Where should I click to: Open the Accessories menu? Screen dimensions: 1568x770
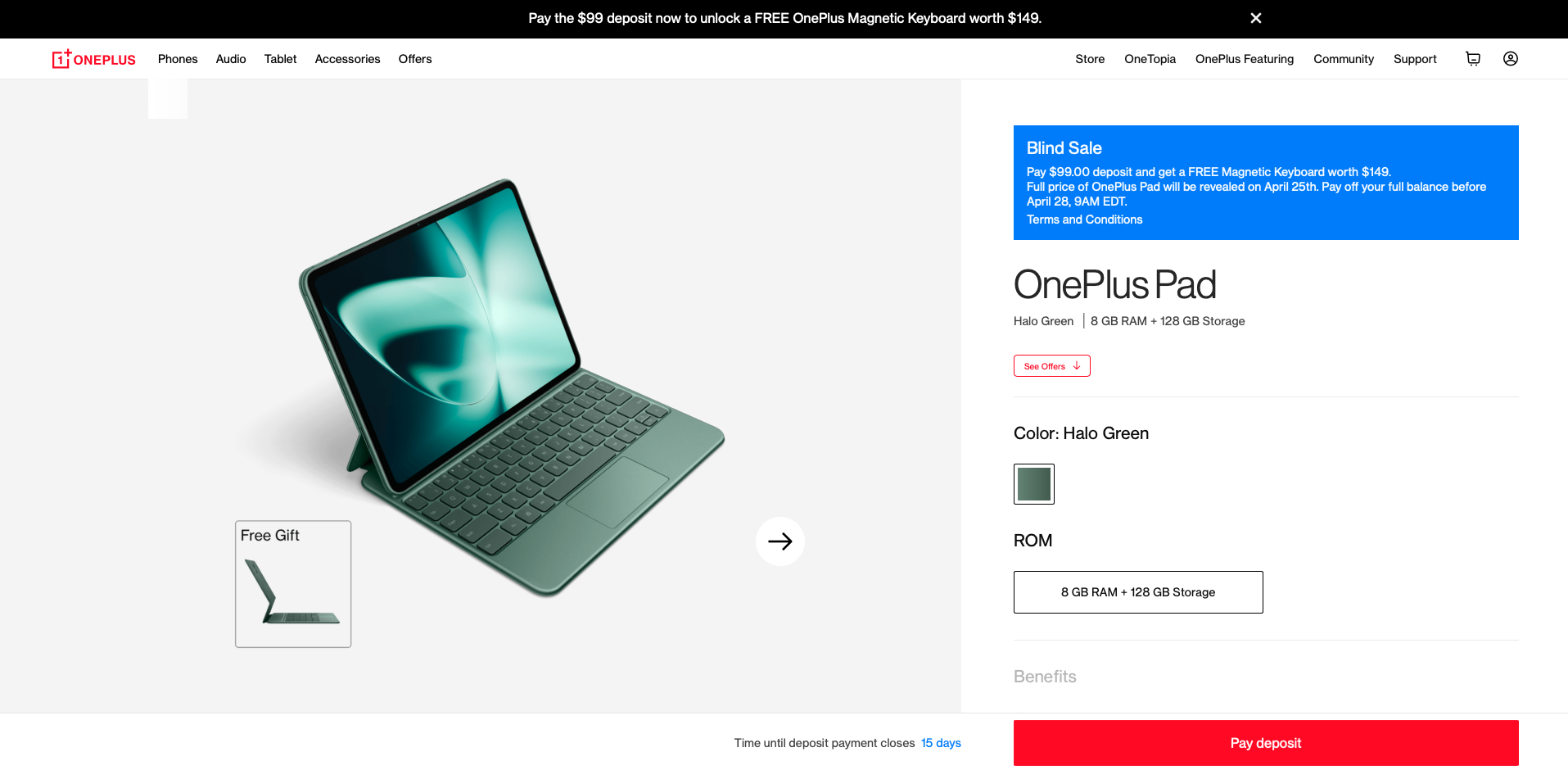[347, 59]
